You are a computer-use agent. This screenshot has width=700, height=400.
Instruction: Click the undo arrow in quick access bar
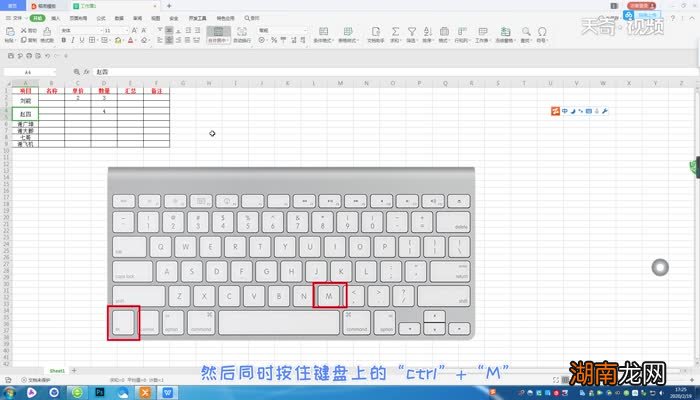coord(47,56)
